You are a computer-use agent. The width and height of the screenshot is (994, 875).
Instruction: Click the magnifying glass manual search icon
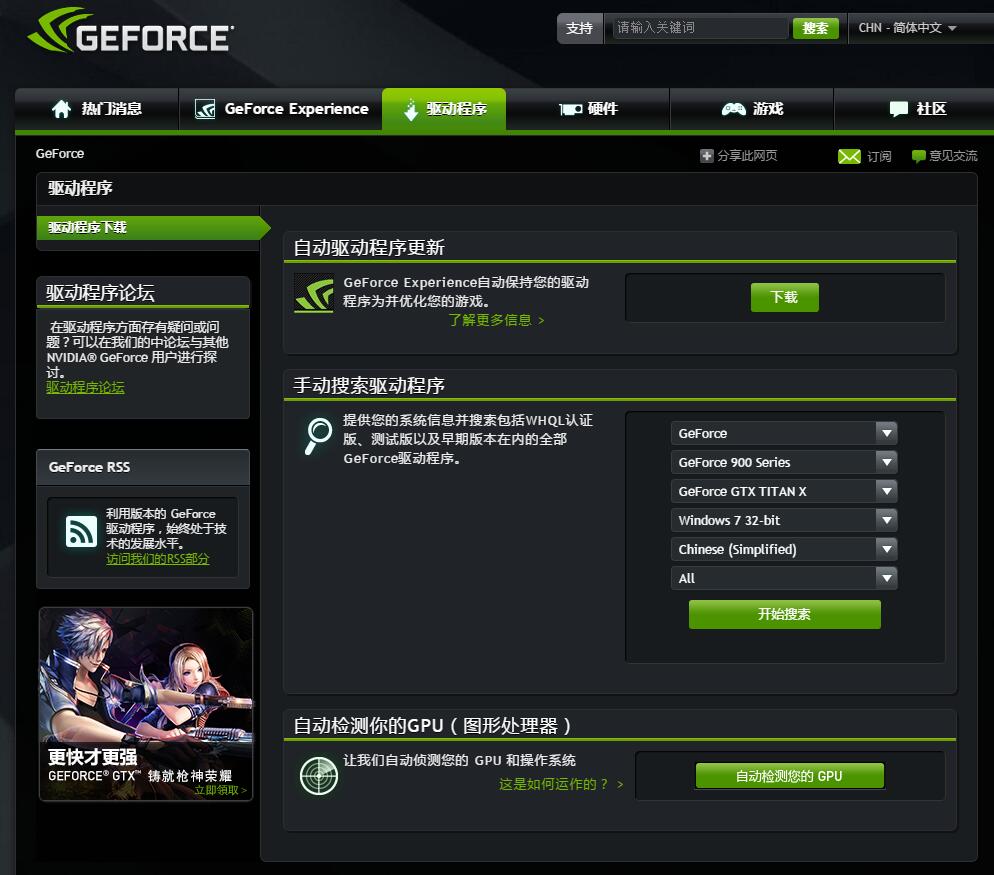(x=317, y=434)
